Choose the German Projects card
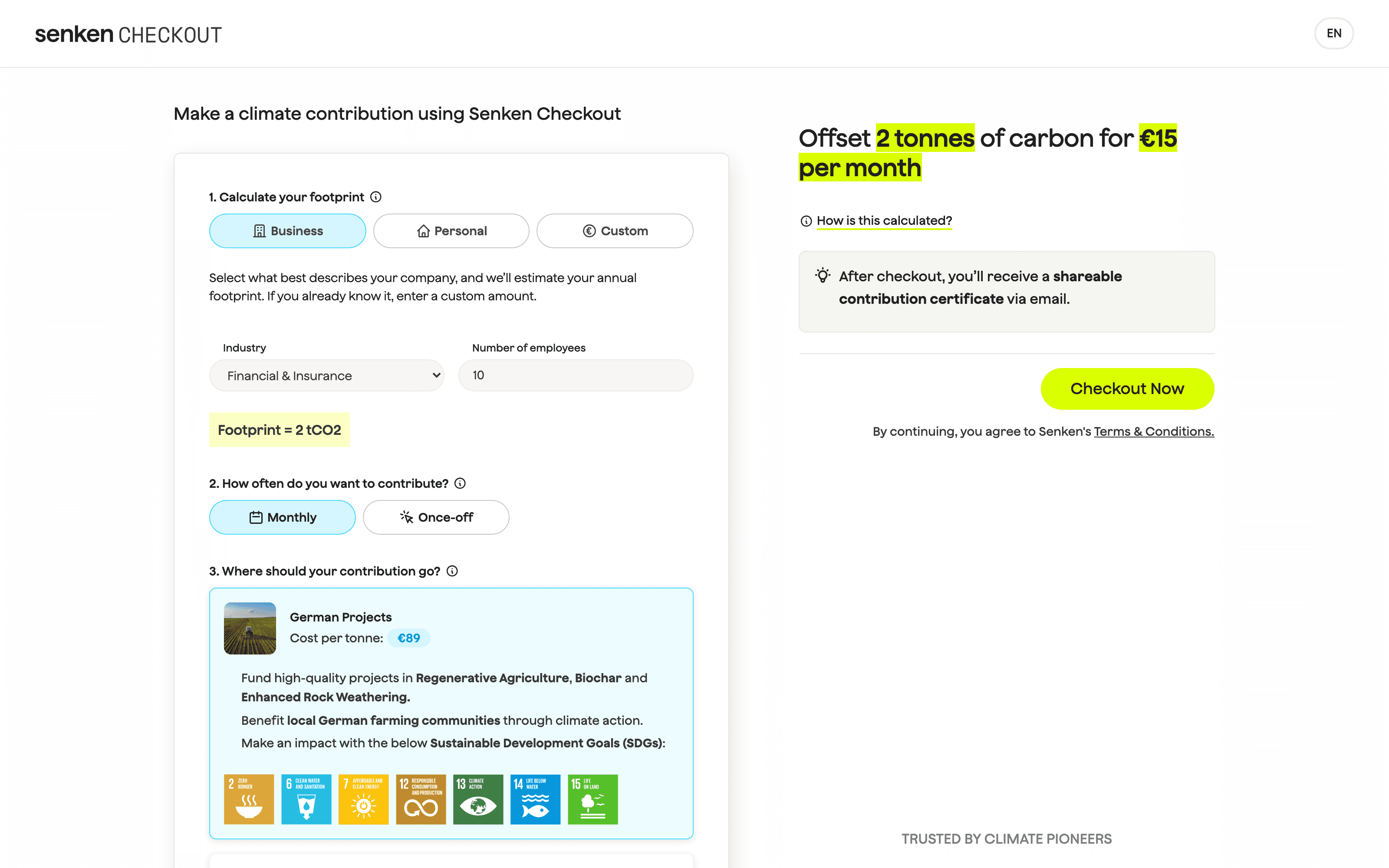1389x868 pixels. click(x=451, y=713)
